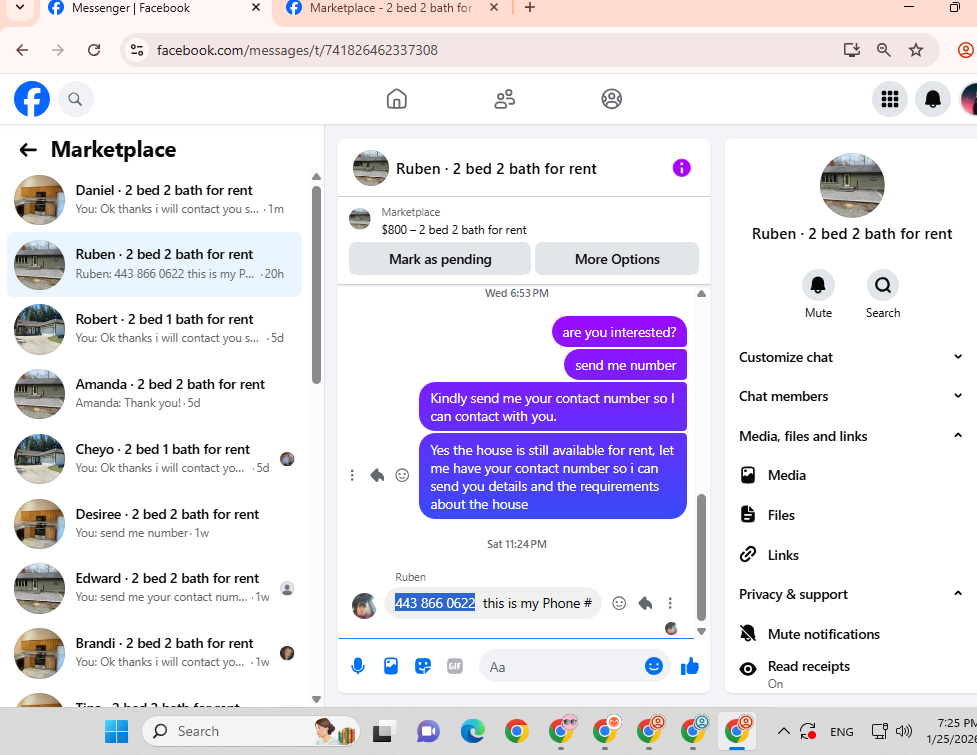Open the Groups icon in top navigation
Screen dimensions: 977x755
click(611, 99)
